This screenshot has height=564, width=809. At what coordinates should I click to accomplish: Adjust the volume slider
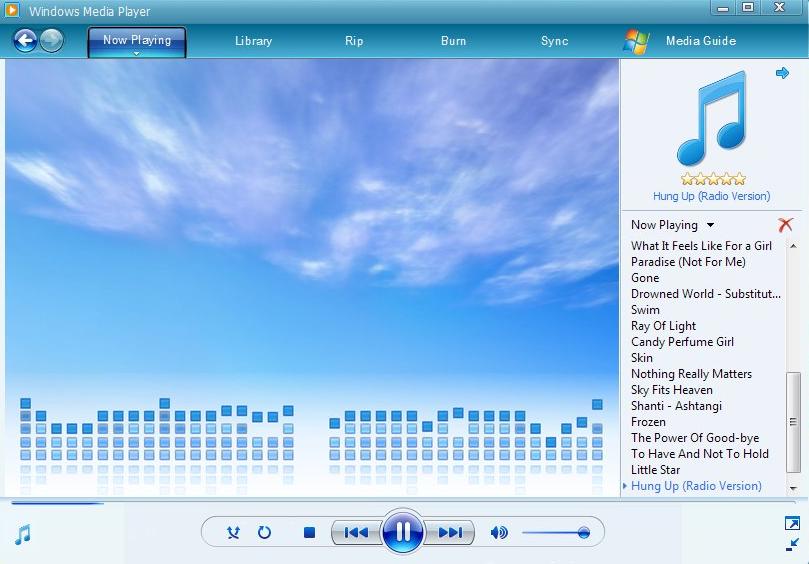coord(555,533)
